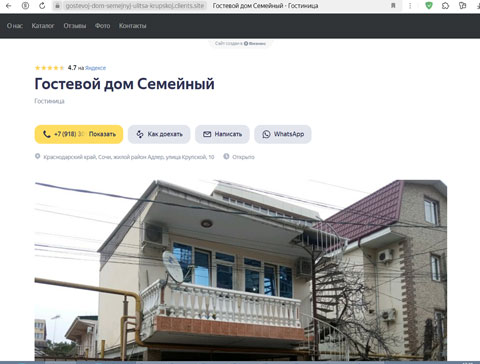Click the 'Открыто' opening status
Screen dimensions: 480x364
coord(243,157)
